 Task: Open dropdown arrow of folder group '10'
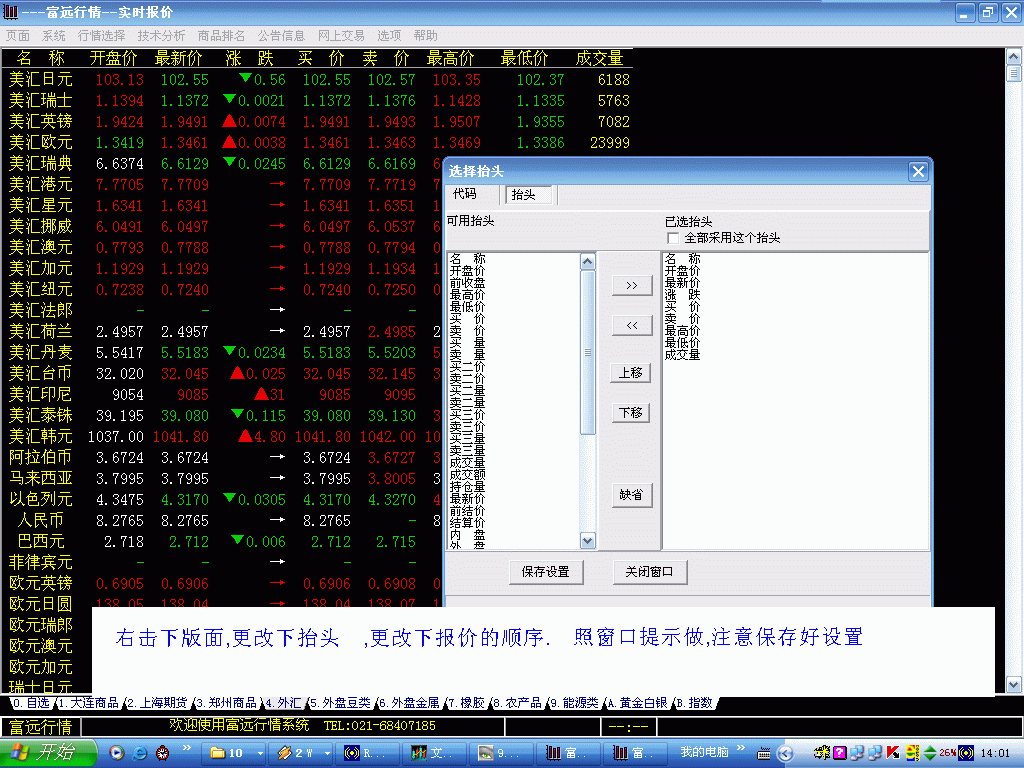click(260, 753)
